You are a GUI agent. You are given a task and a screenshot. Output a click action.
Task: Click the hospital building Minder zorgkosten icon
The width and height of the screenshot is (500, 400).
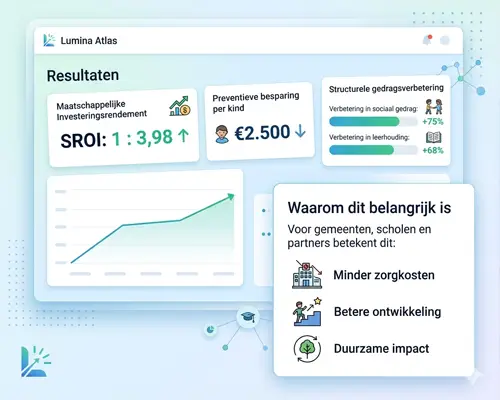307,274
